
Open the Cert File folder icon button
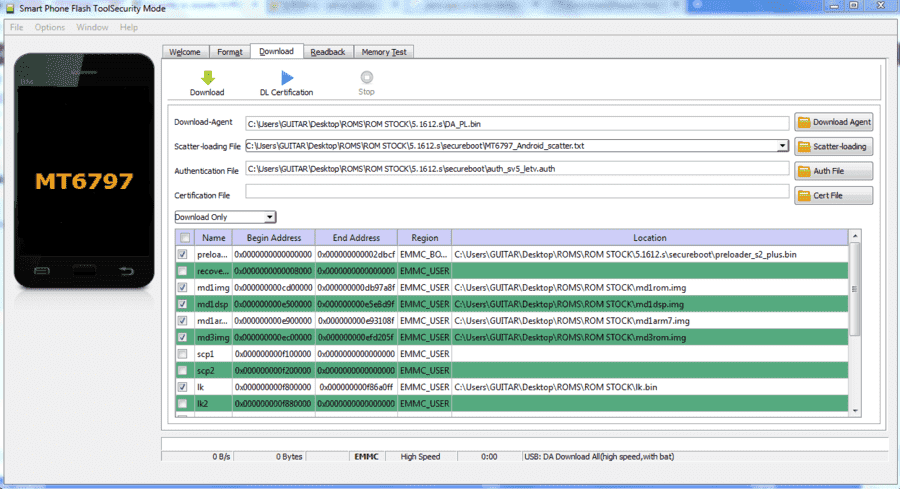click(x=804, y=196)
